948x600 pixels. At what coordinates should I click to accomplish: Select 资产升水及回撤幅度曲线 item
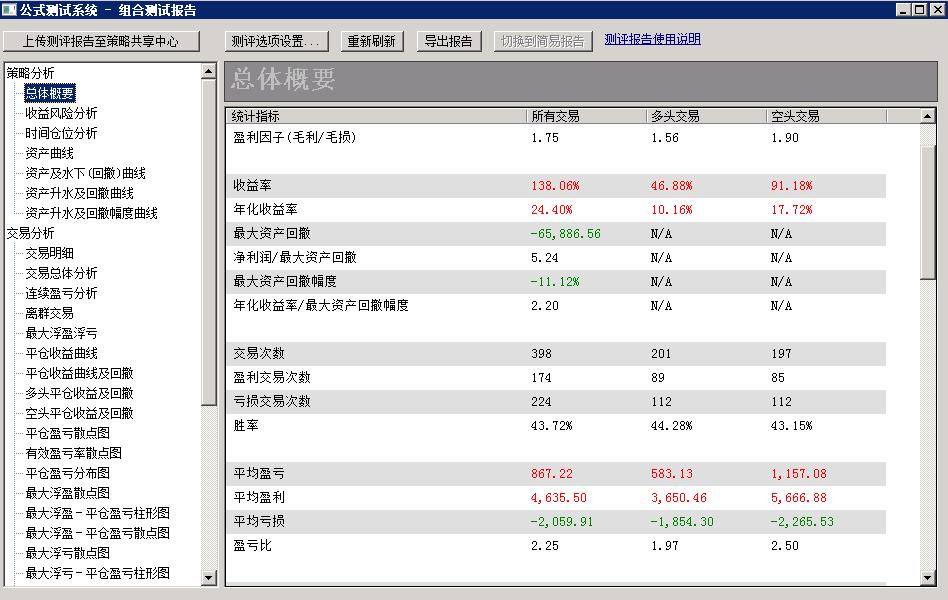pyautogui.click(x=91, y=213)
